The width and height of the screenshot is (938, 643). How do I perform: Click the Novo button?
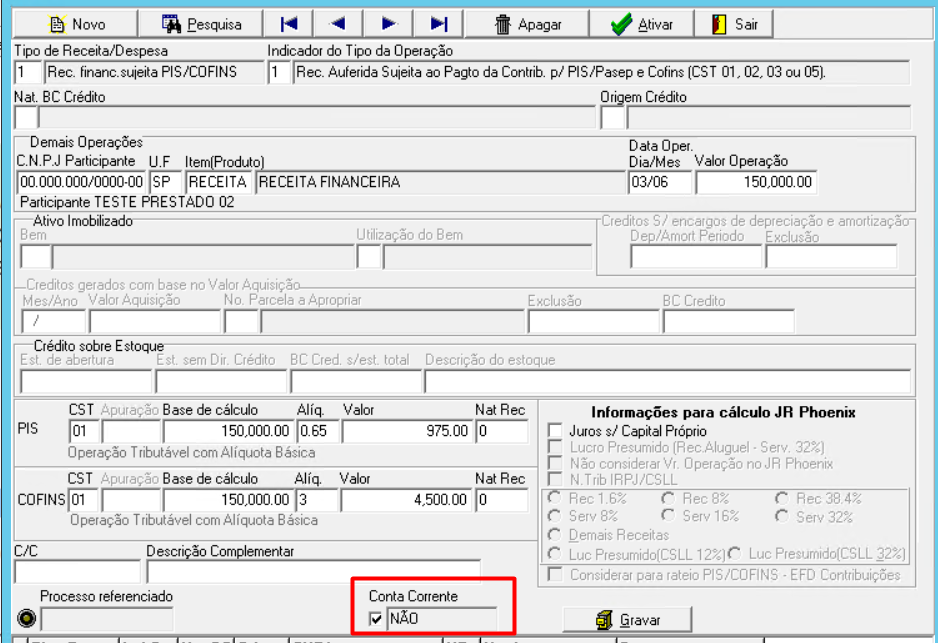pyautogui.click(x=75, y=24)
